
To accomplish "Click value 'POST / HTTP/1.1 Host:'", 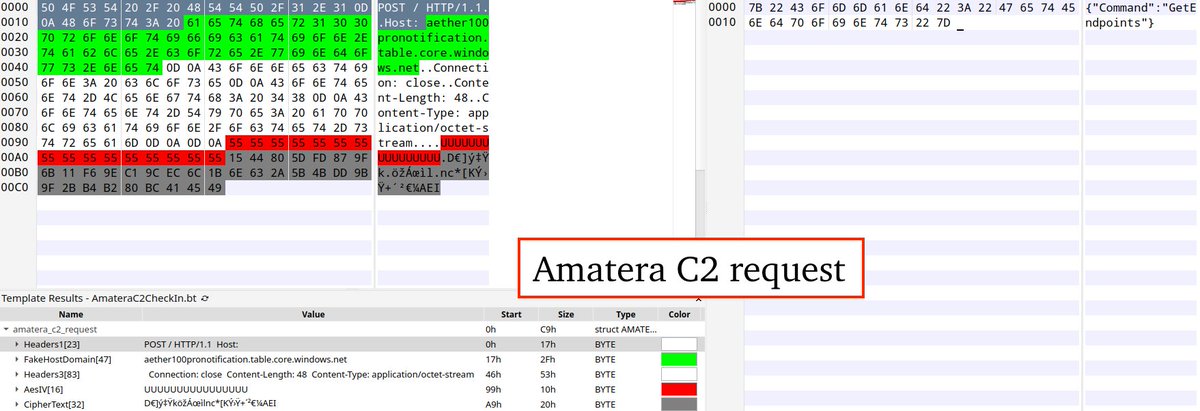I will click(192, 343).
